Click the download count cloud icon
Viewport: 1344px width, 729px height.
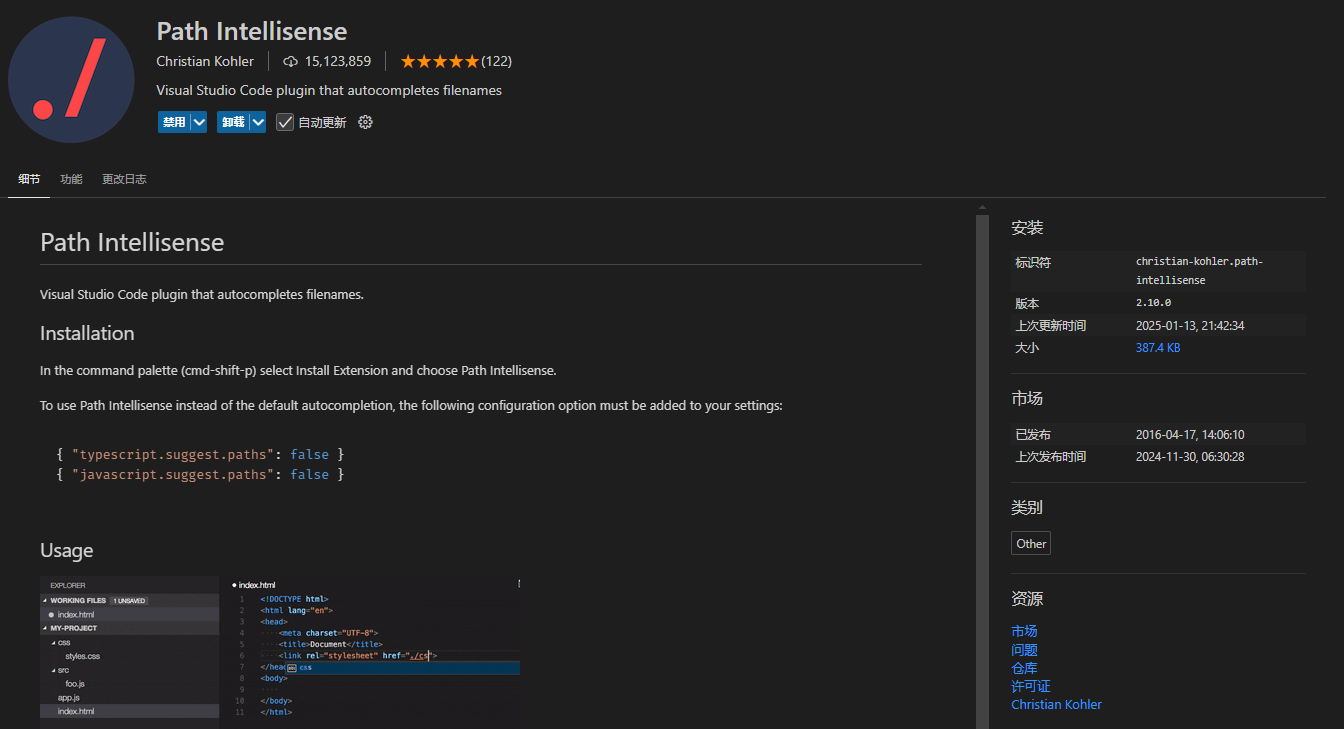[x=291, y=61]
